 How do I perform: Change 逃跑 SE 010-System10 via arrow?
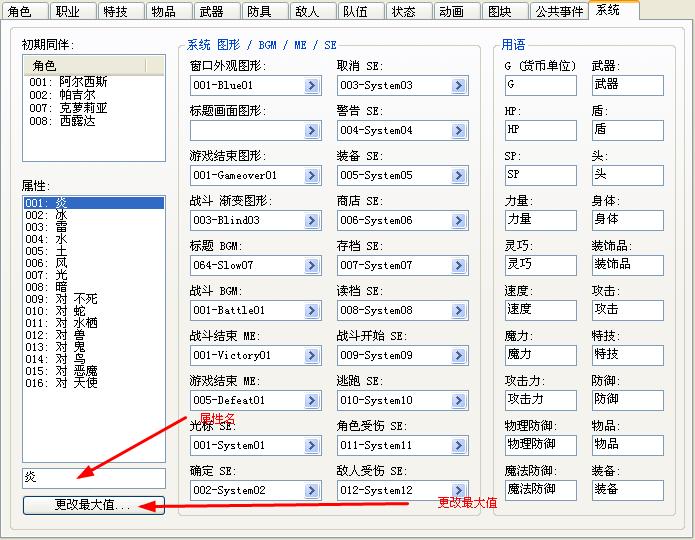459,400
